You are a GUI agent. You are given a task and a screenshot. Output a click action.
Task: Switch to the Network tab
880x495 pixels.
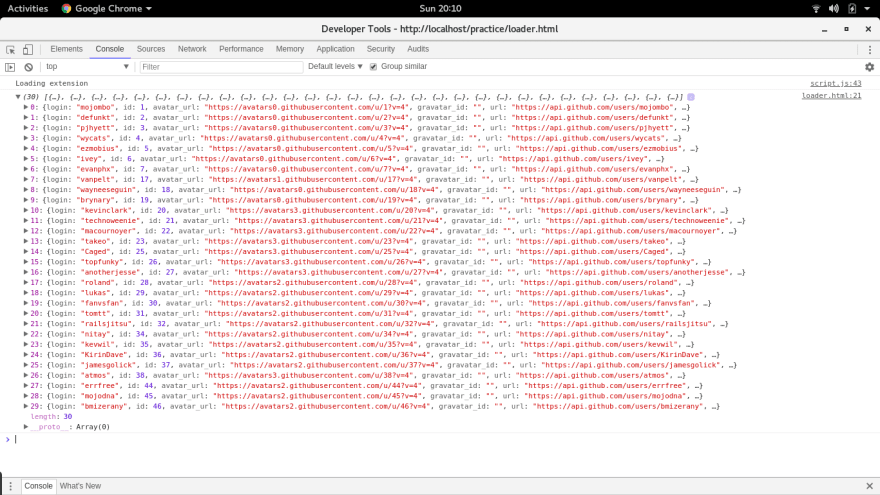[x=192, y=49]
